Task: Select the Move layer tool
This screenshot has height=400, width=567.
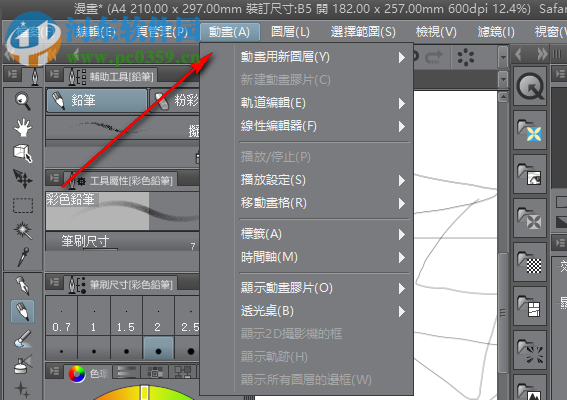Action: tap(22, 179)
